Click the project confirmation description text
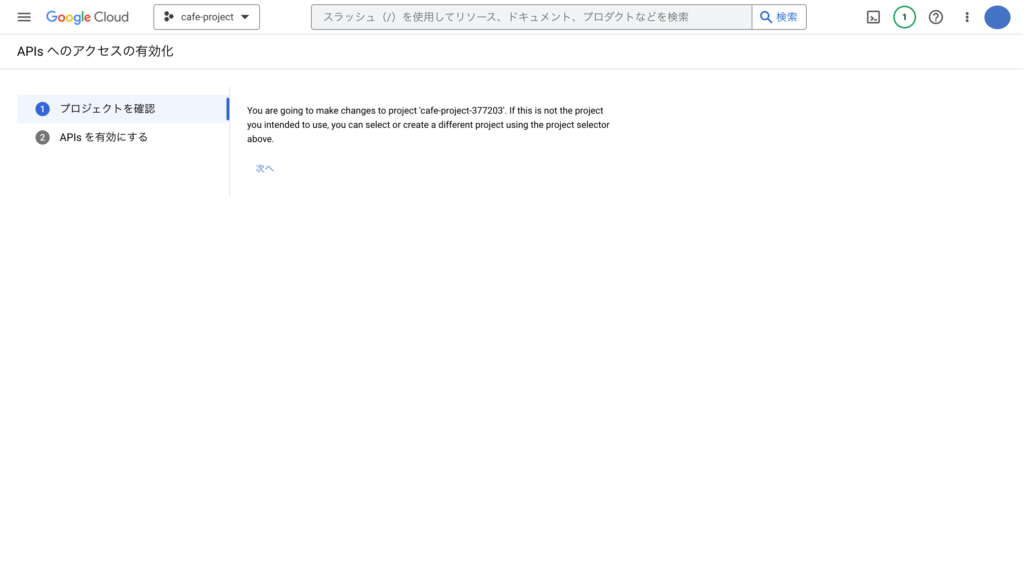 [x=428, y=125]
